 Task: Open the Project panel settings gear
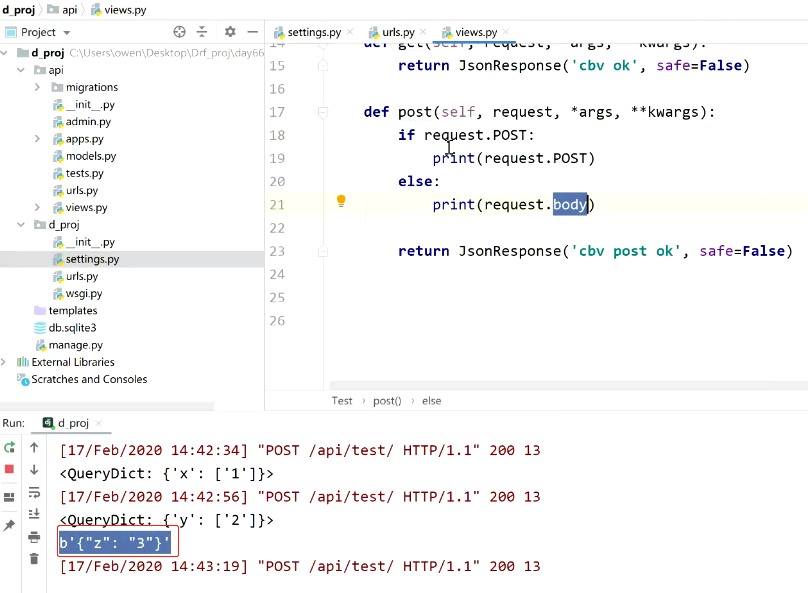230,32
